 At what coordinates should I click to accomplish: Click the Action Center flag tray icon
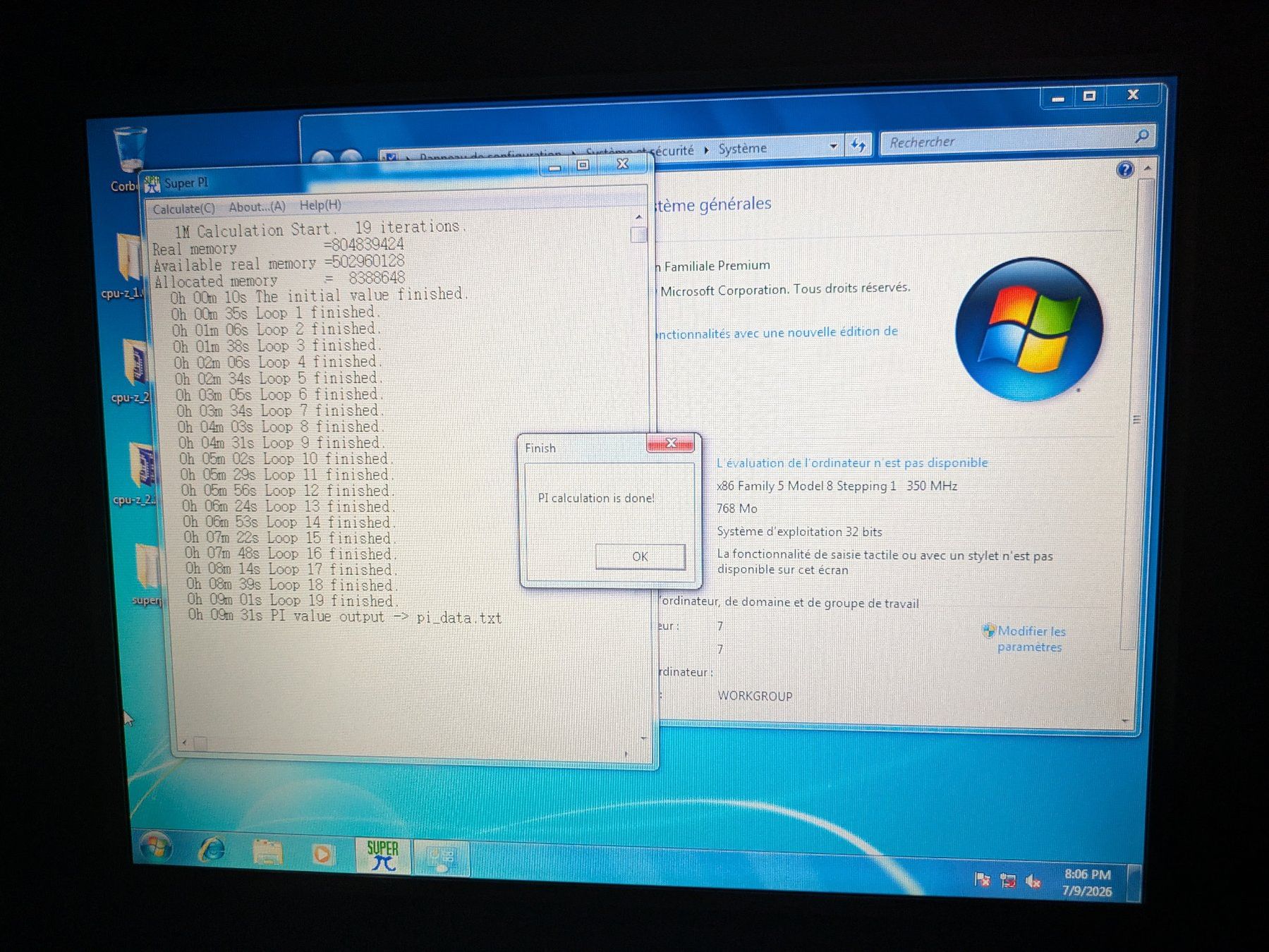click(982, 879)
